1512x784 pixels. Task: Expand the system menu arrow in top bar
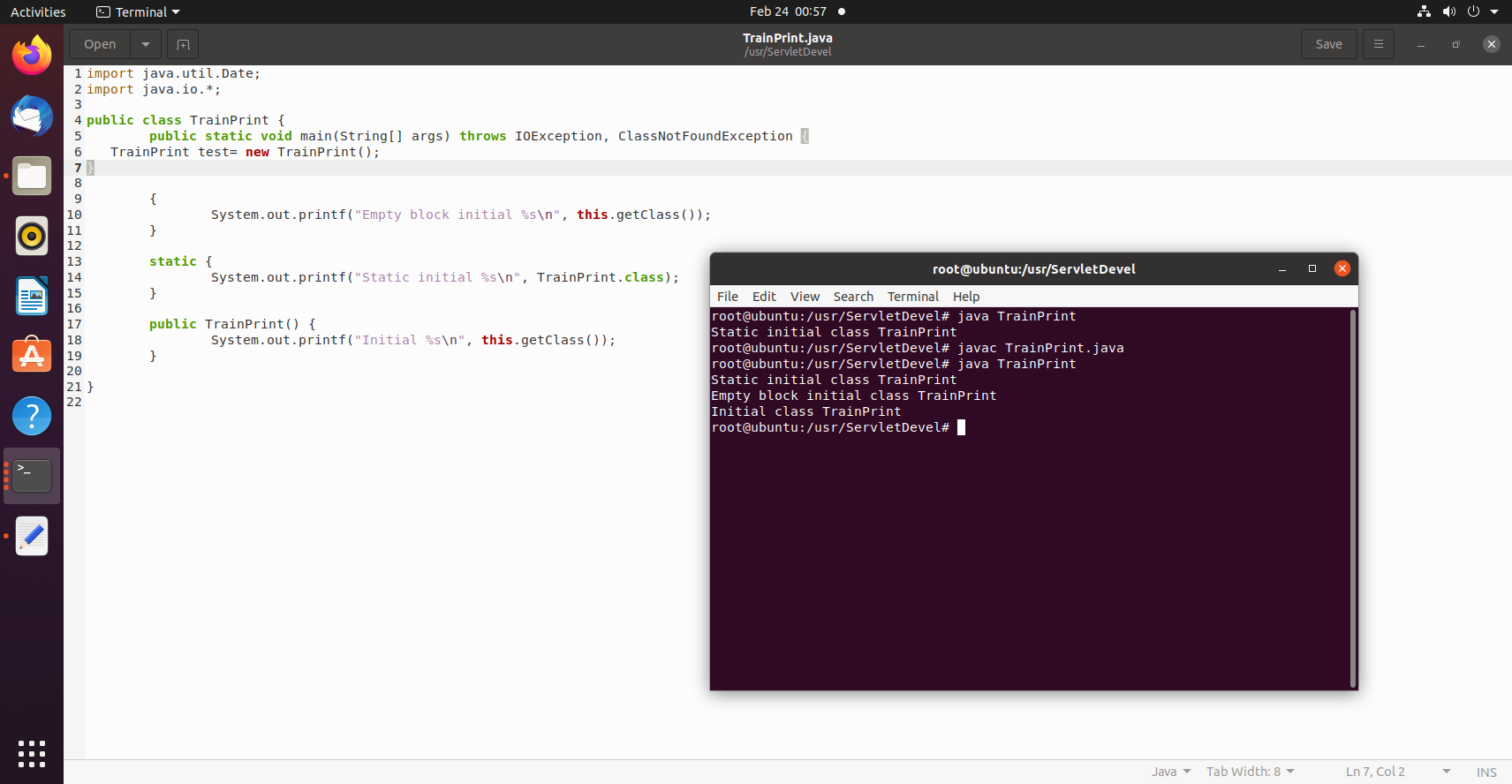1494,11
